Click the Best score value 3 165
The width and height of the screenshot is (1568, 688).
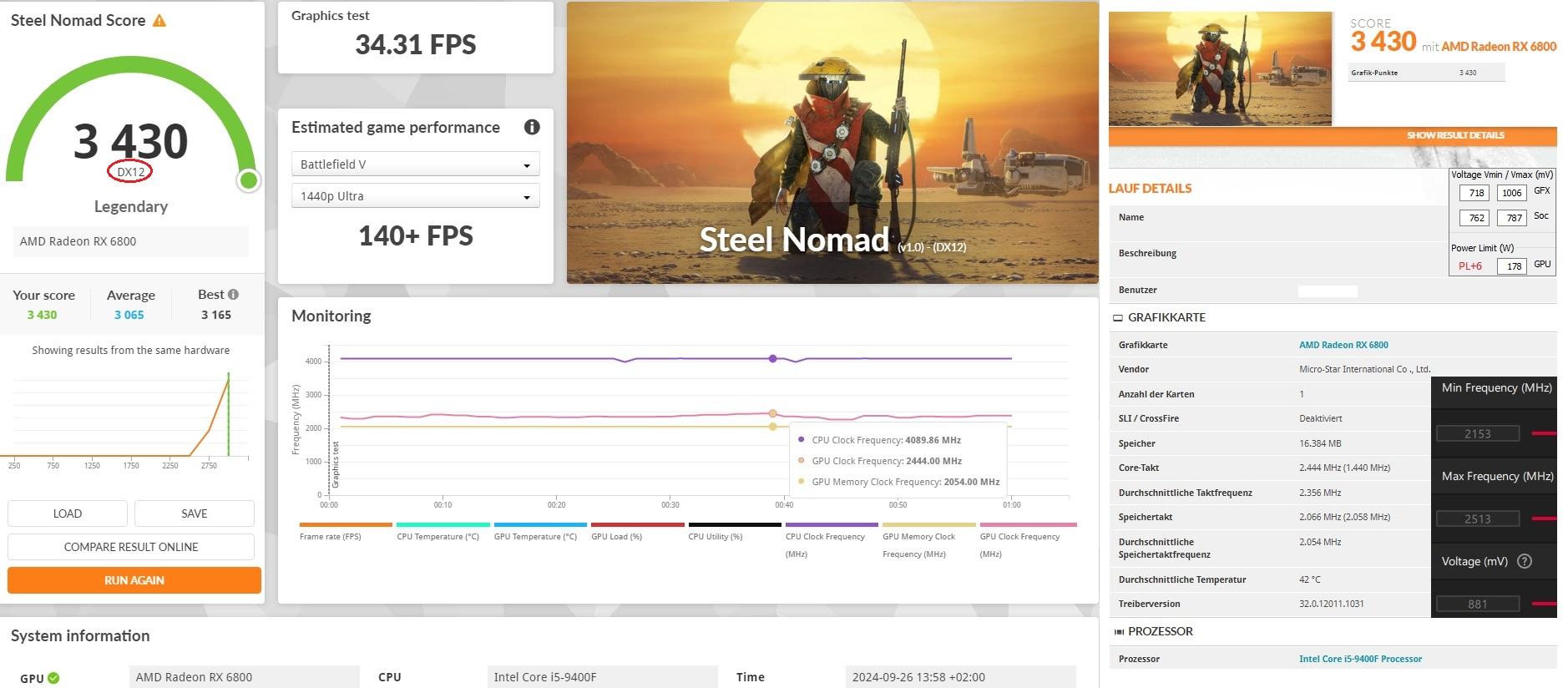[216, 315]
